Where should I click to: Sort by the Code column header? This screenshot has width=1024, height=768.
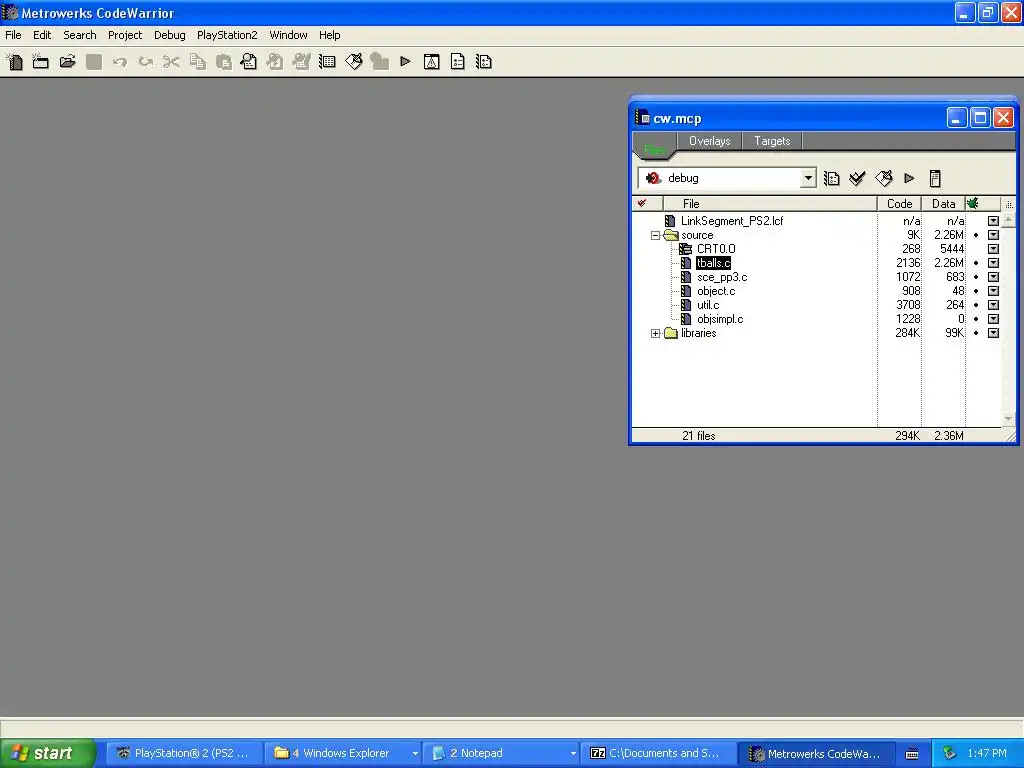[x=899, y=204]
